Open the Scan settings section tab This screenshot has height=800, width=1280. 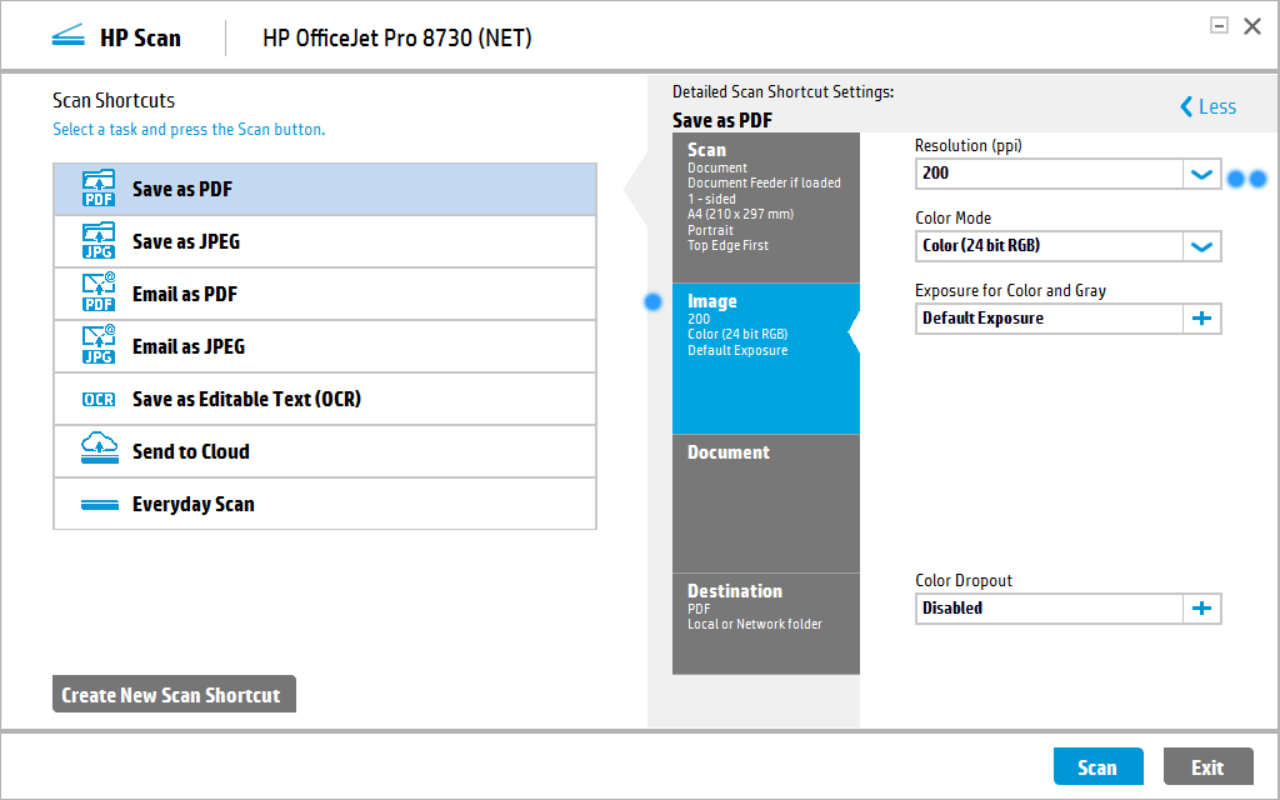766,207
